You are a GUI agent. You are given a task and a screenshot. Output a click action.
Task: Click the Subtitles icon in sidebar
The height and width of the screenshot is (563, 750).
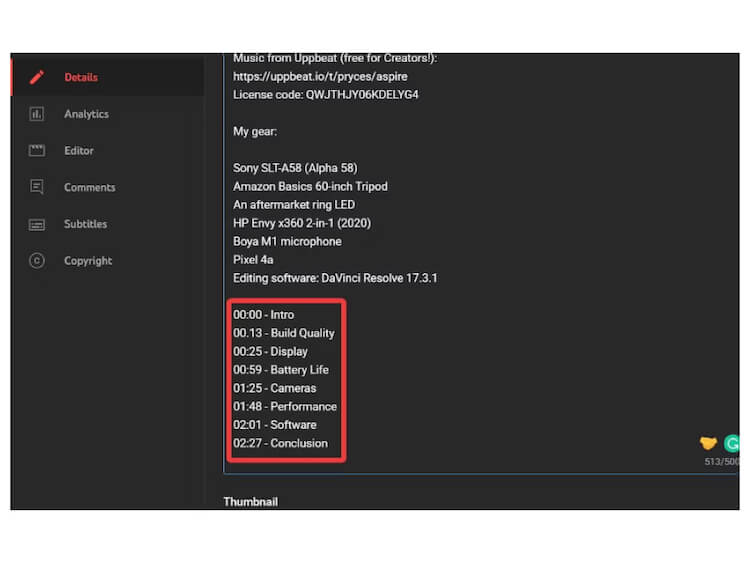[37, 224]
